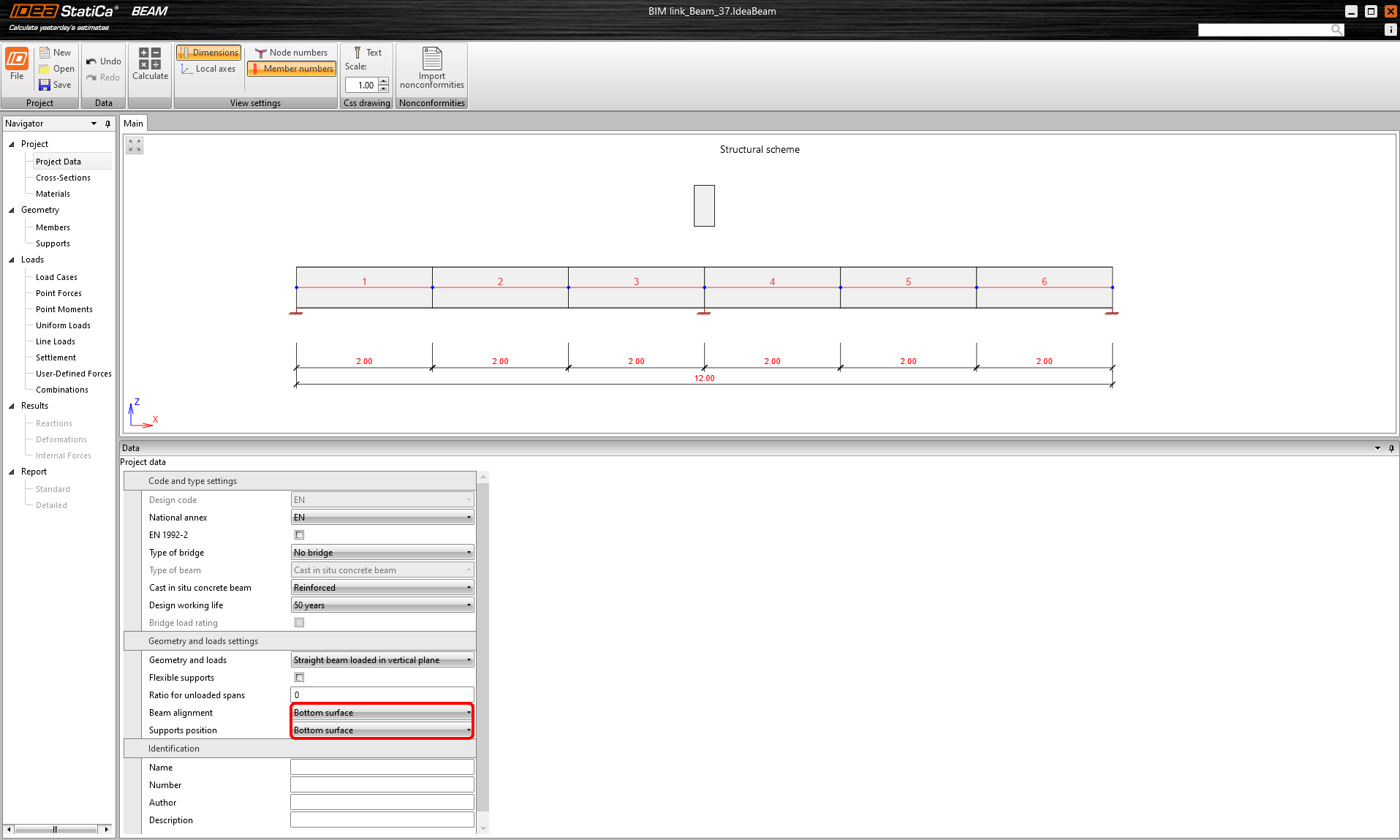This screenshot has width=1400, height=840.
Task: Open the File application menu icon
Action: [17, 58]
